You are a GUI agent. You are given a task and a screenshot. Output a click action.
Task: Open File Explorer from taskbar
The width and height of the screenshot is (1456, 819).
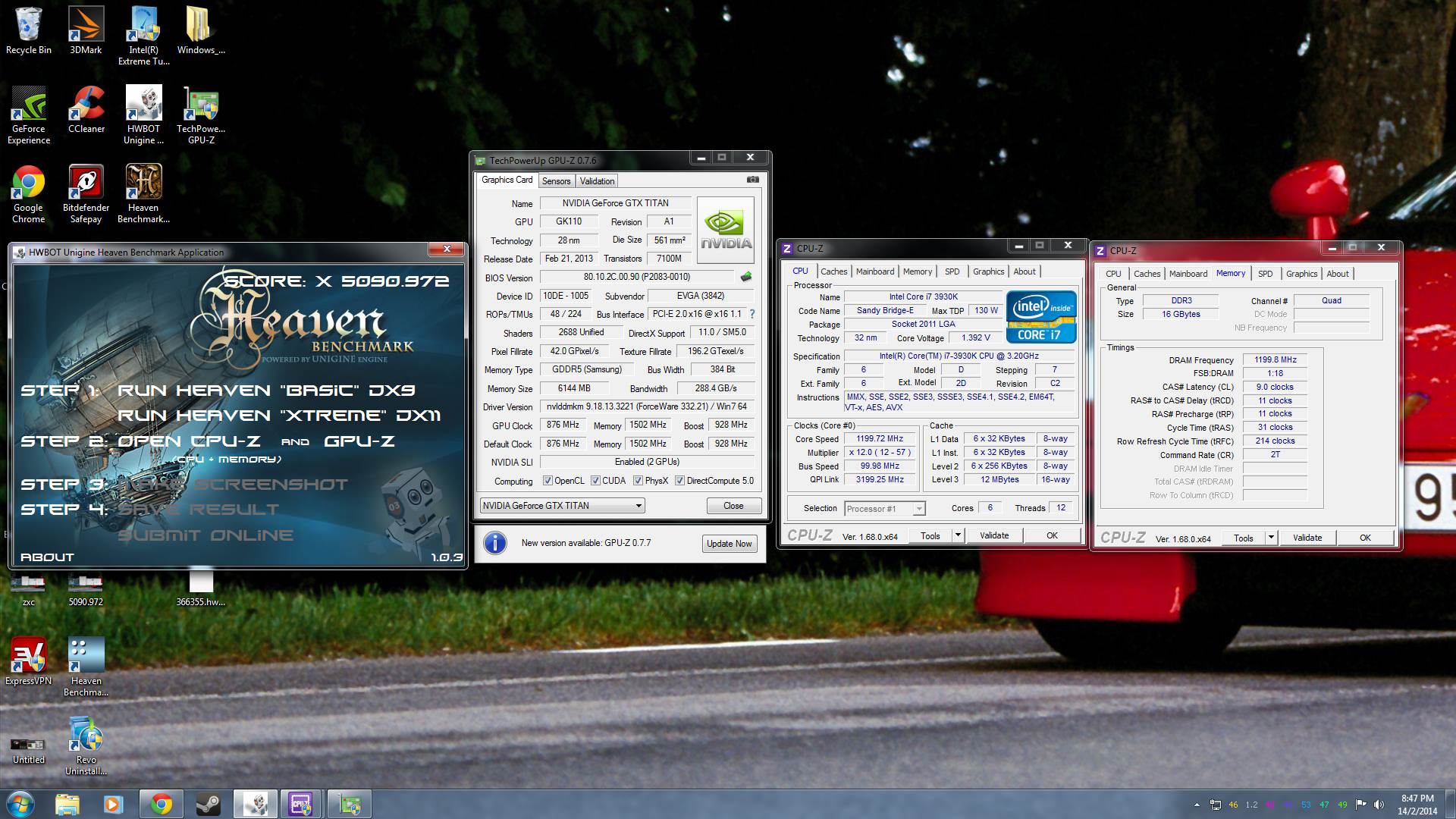67,804
